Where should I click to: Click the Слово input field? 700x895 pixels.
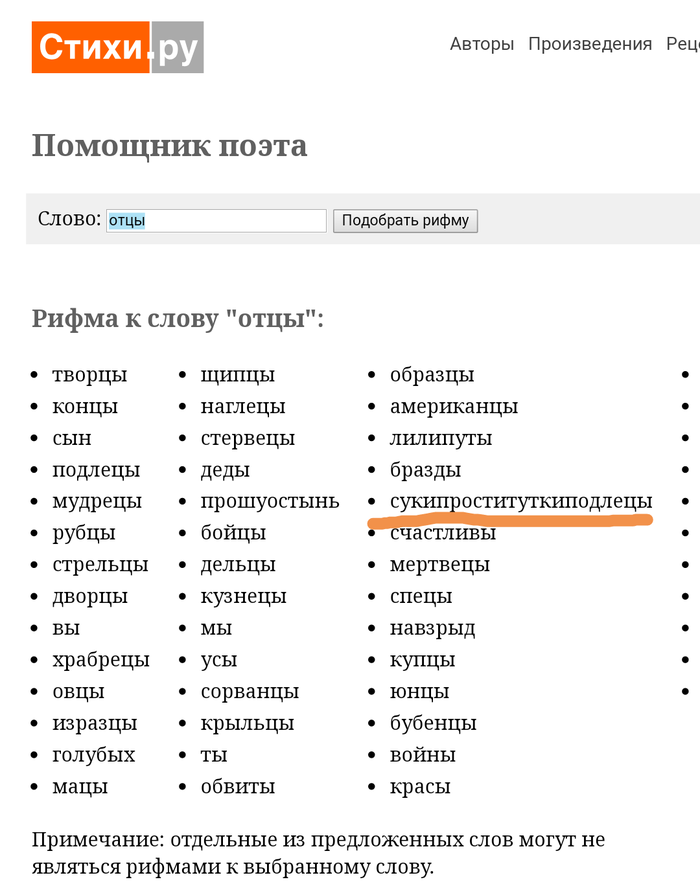(x=216, y=220)
